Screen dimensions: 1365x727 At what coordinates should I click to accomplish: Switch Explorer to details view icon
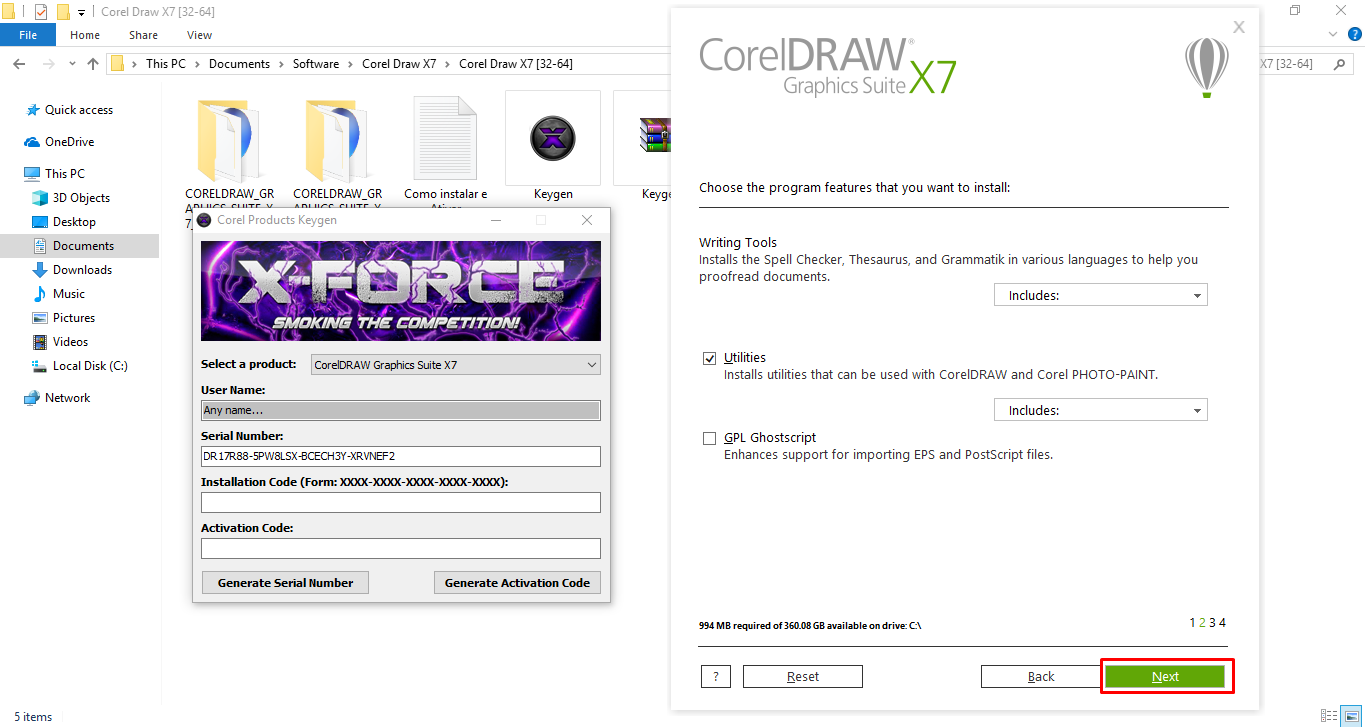1327,716
